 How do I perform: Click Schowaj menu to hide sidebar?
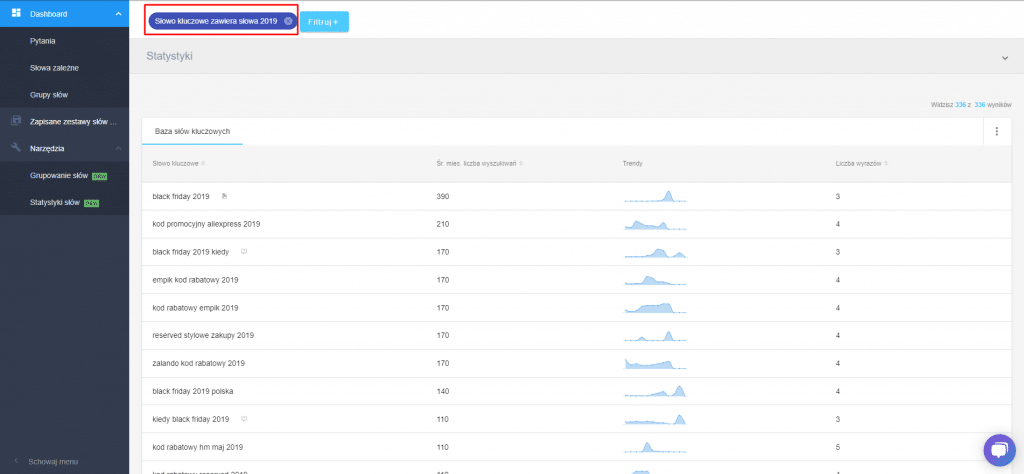53,461
